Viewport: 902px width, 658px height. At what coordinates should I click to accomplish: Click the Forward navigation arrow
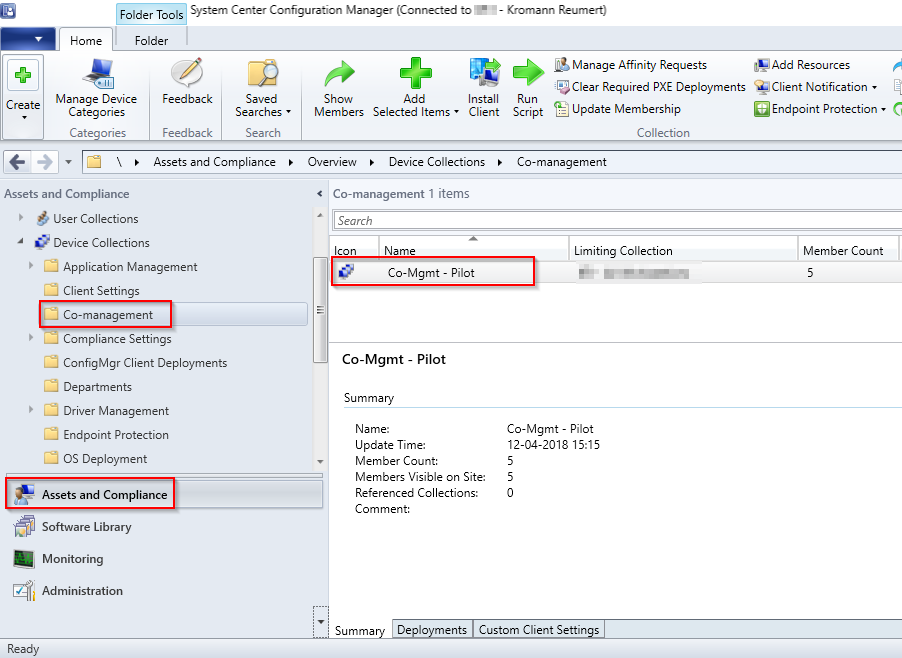[x=44, y=162]
